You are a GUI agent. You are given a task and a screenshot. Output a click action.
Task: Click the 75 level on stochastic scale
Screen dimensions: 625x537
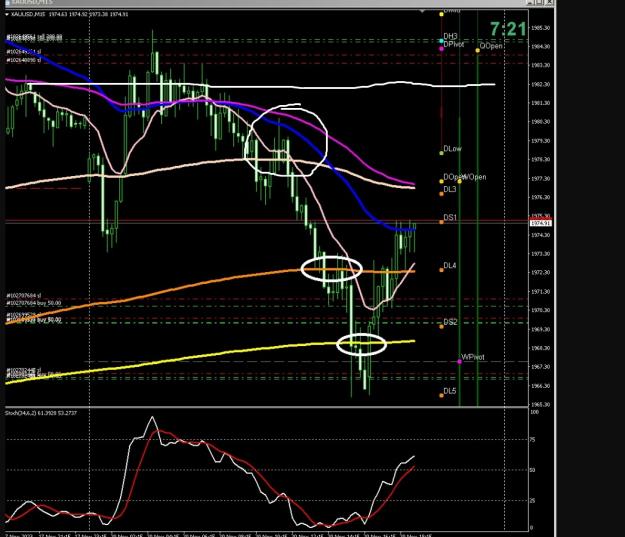point(533,439)
